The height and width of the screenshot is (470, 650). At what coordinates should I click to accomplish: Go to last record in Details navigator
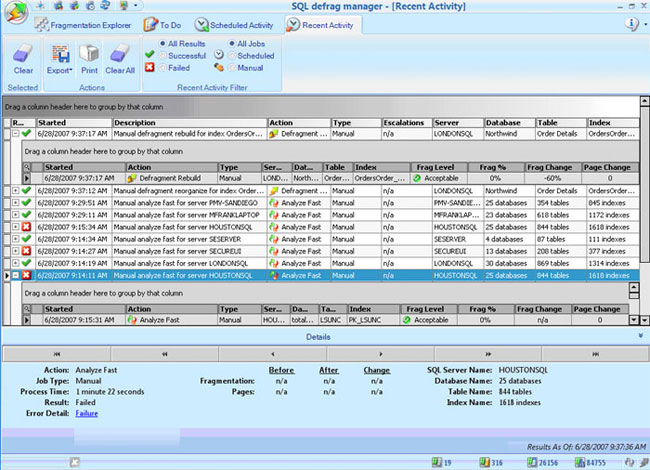pyautogui.click(x=595, y=354)
